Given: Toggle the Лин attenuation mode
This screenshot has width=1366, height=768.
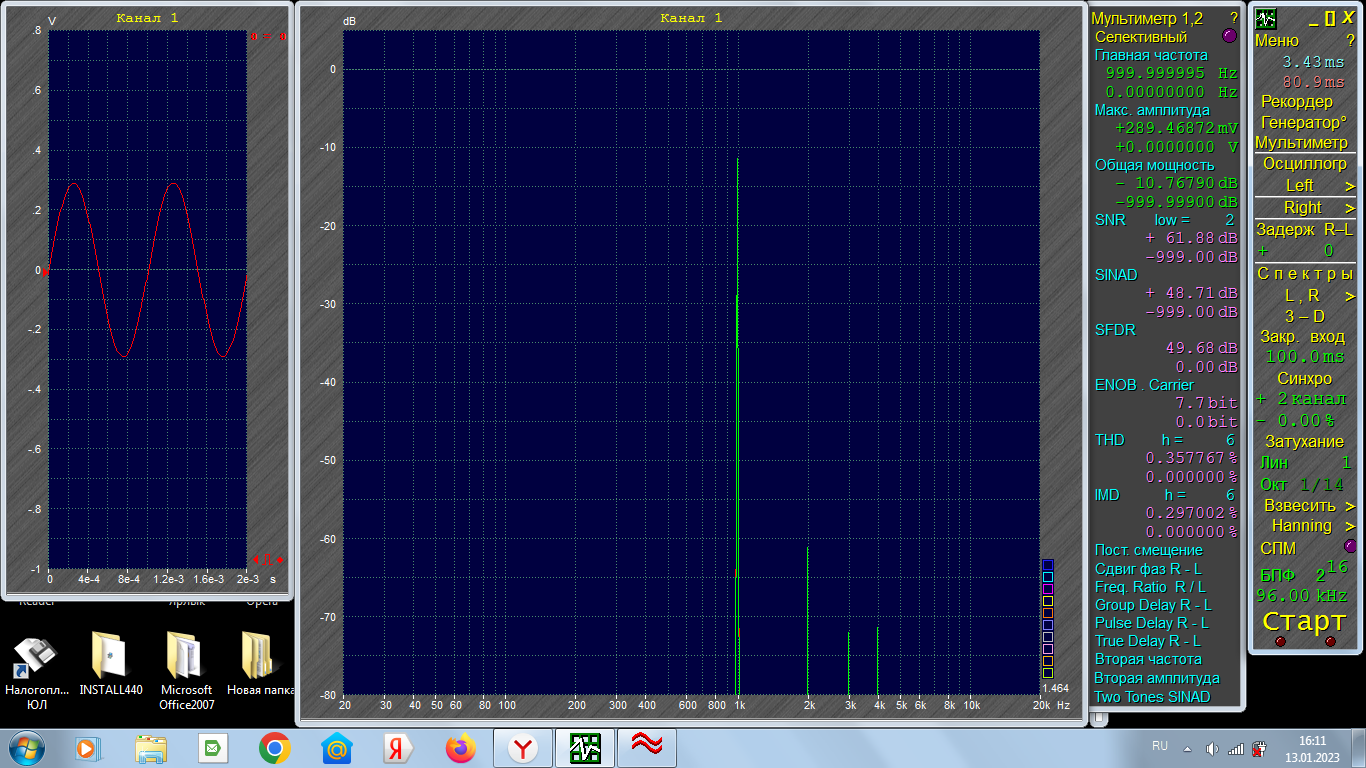Looking at the screenshot, I should pos(1274,462).
